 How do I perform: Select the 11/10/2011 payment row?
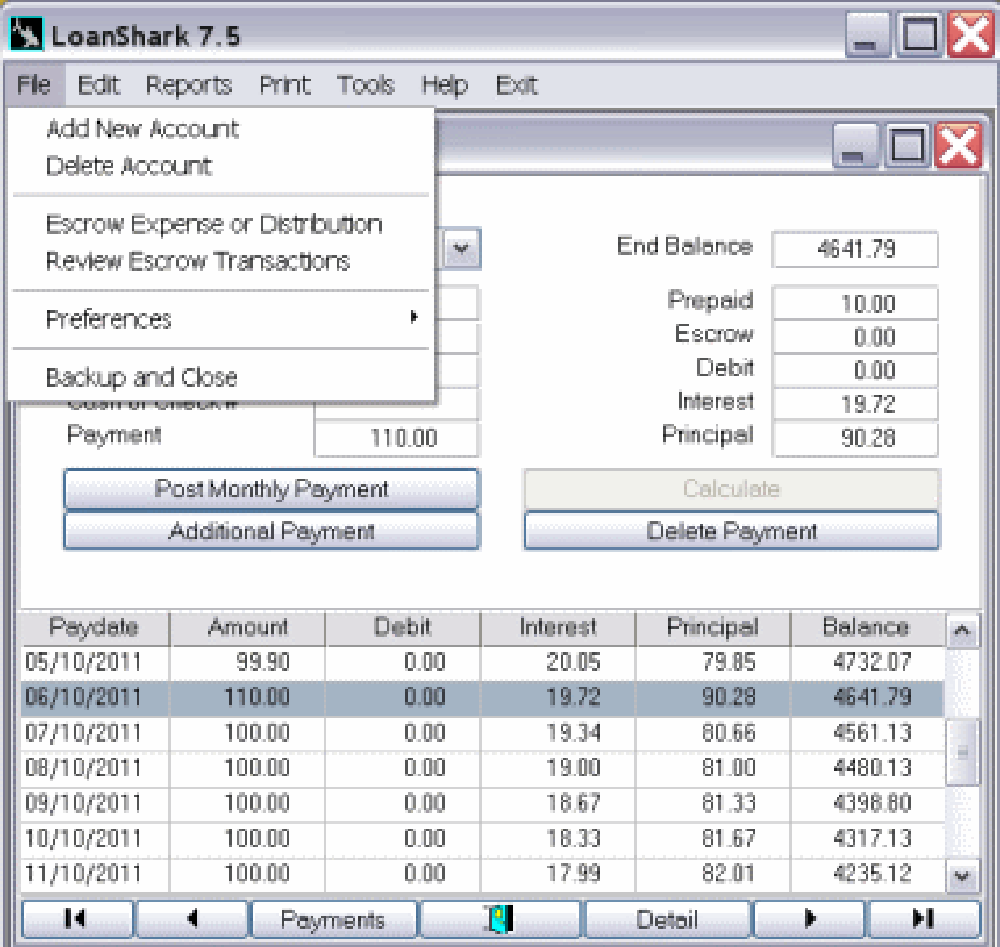tap(482, 874)
